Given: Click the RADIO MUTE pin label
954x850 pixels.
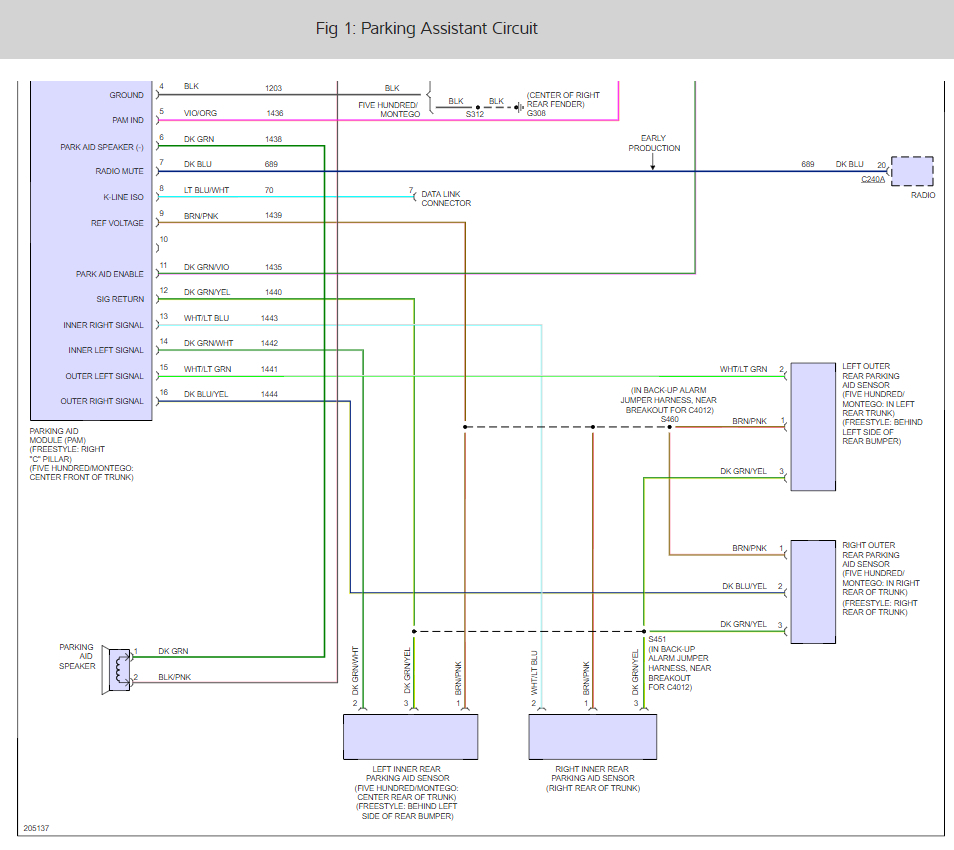Looking at the screenshot, I should click(119, 171).
